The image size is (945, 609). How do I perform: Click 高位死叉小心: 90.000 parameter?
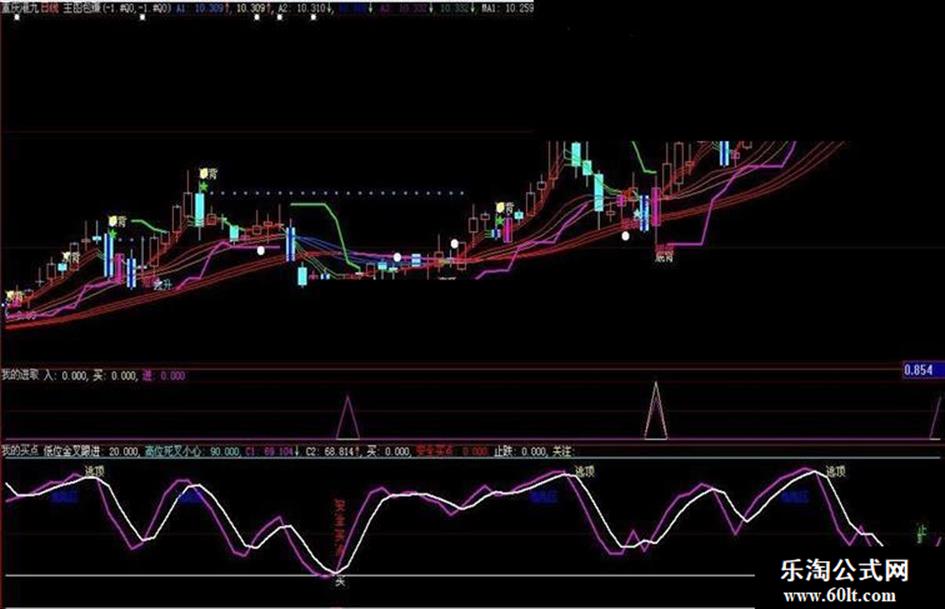[x=192, y=451]
